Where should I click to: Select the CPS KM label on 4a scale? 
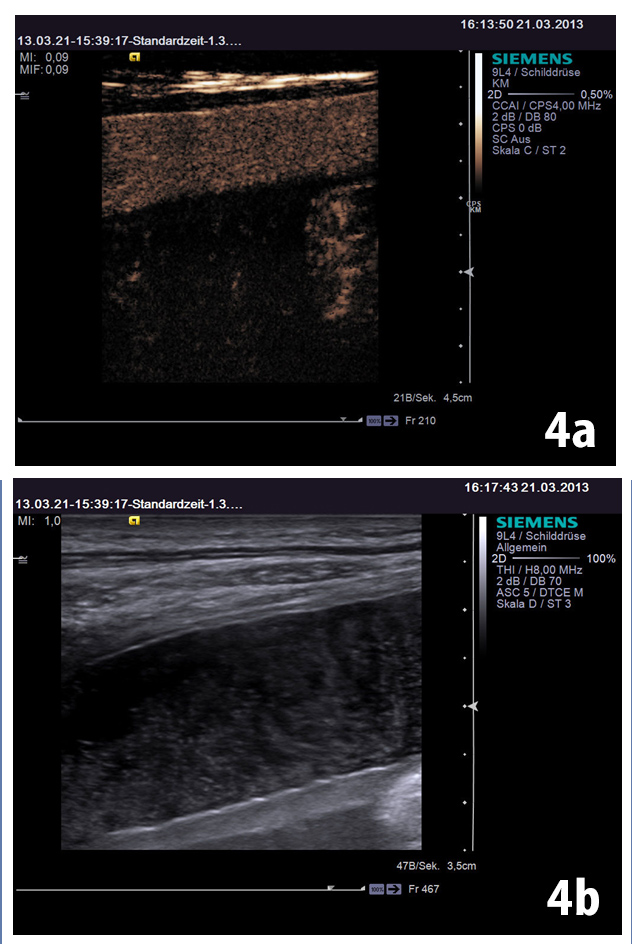474,207
